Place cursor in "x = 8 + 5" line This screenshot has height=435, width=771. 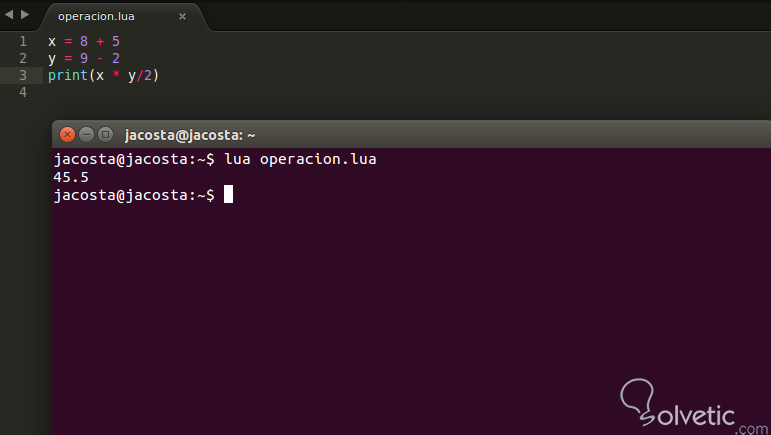(84, 41)
